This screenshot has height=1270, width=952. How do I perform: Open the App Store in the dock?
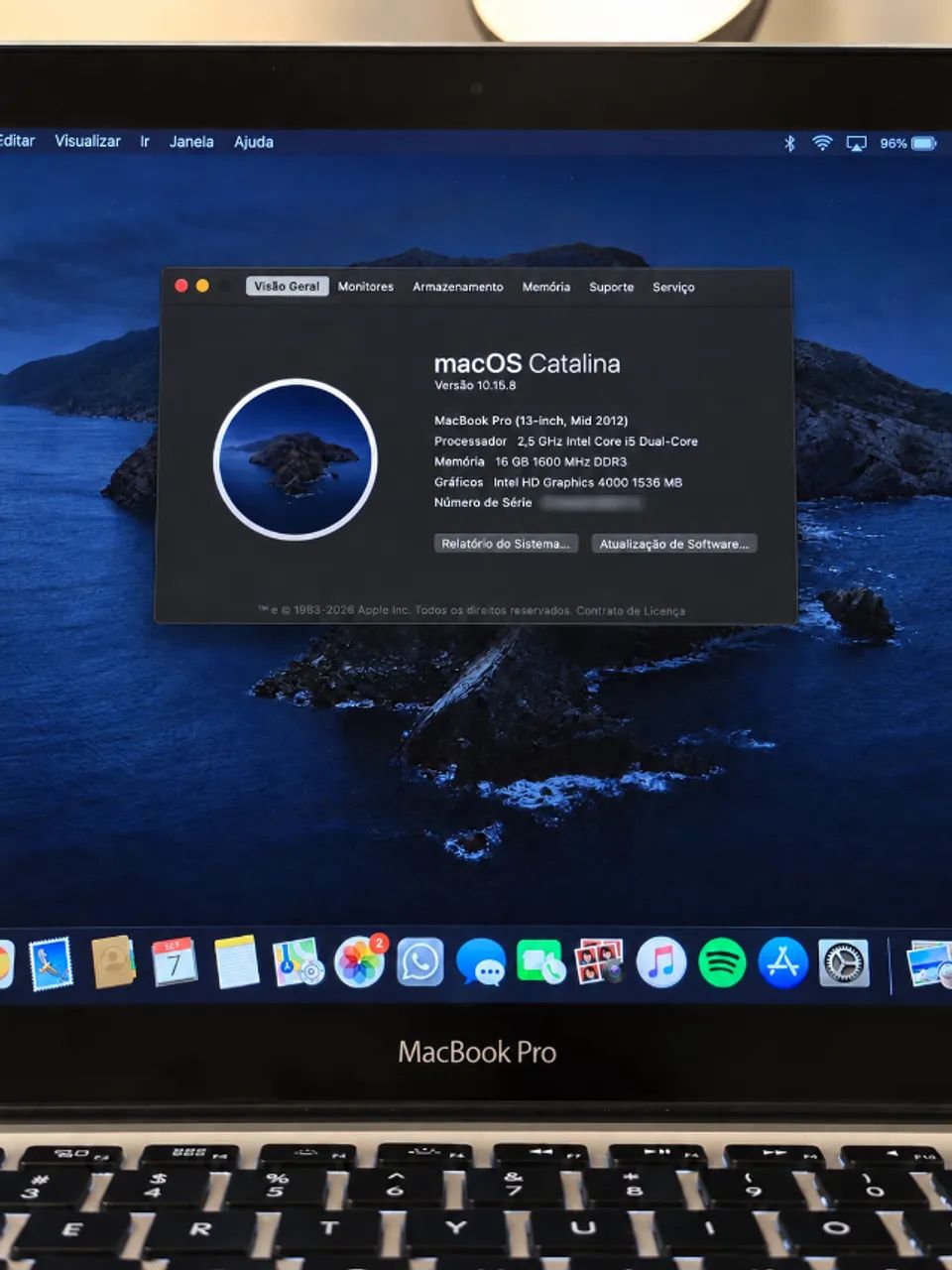pyautogui.click(x=783, y=962)
